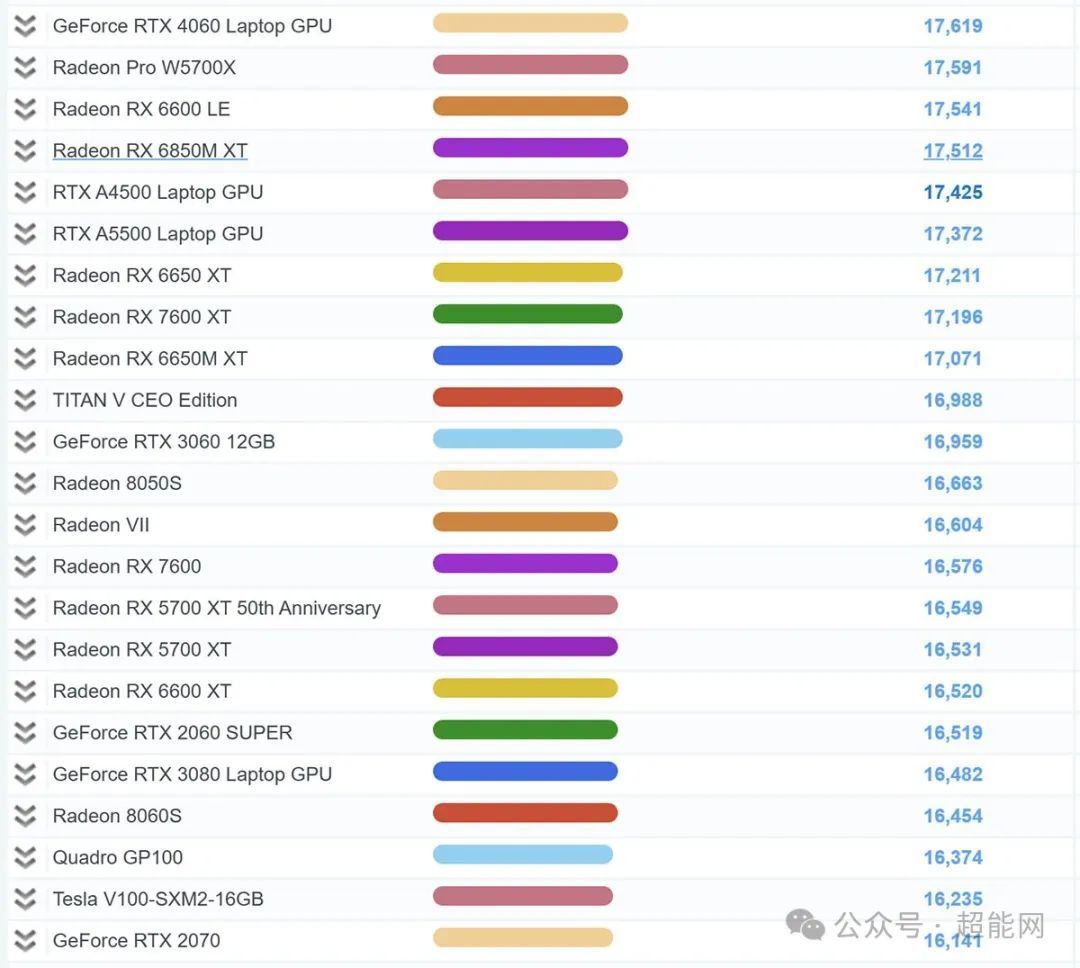Click the 16,454 score value
Image resolution: width=1080 pixels, height=968 pixels.
[953, 816]
